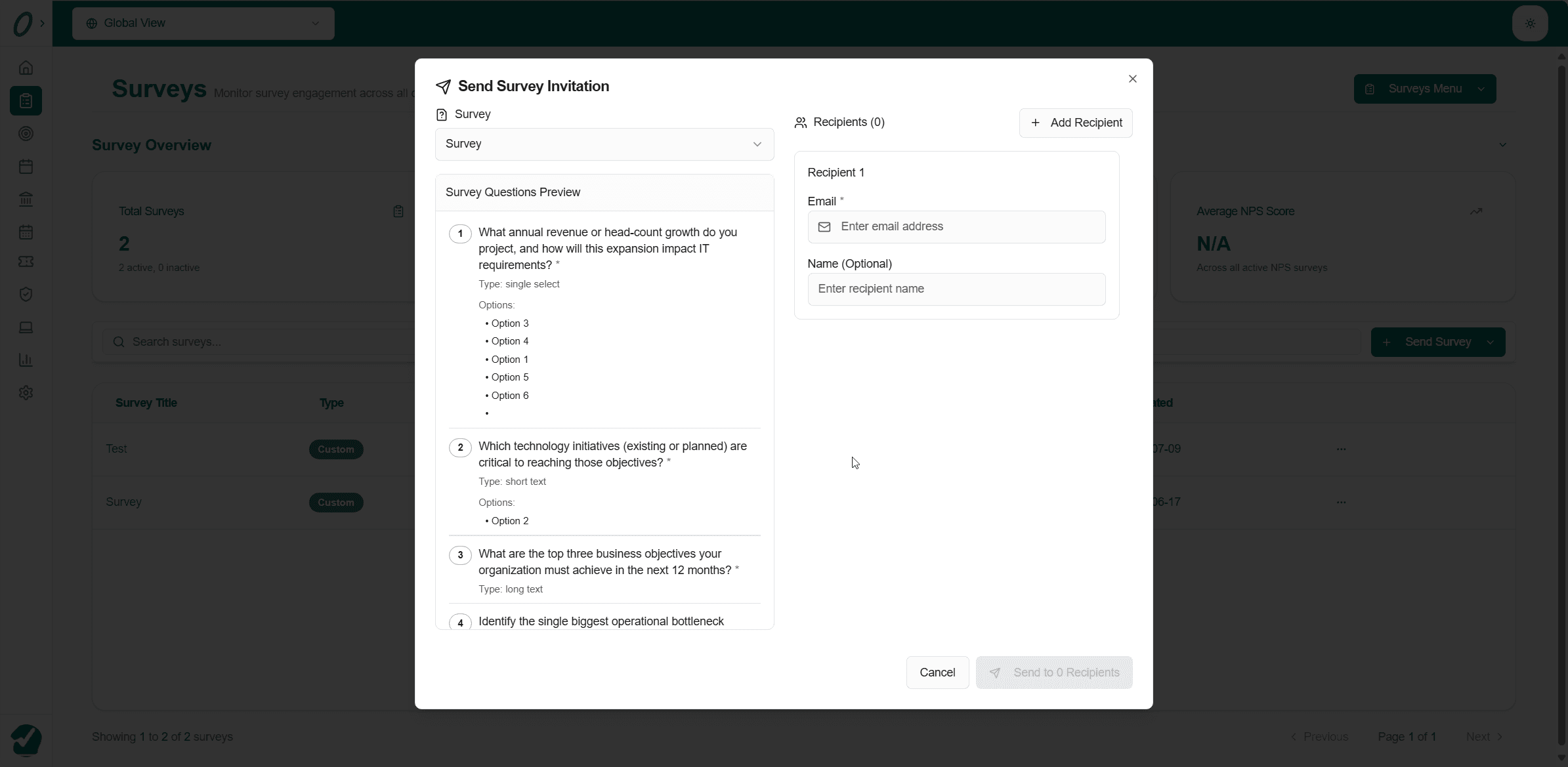Screen dimensions: 1568x767
Task: Select the Surveys clipboard icon in sidebar
Action: click(x=26, y=100)
